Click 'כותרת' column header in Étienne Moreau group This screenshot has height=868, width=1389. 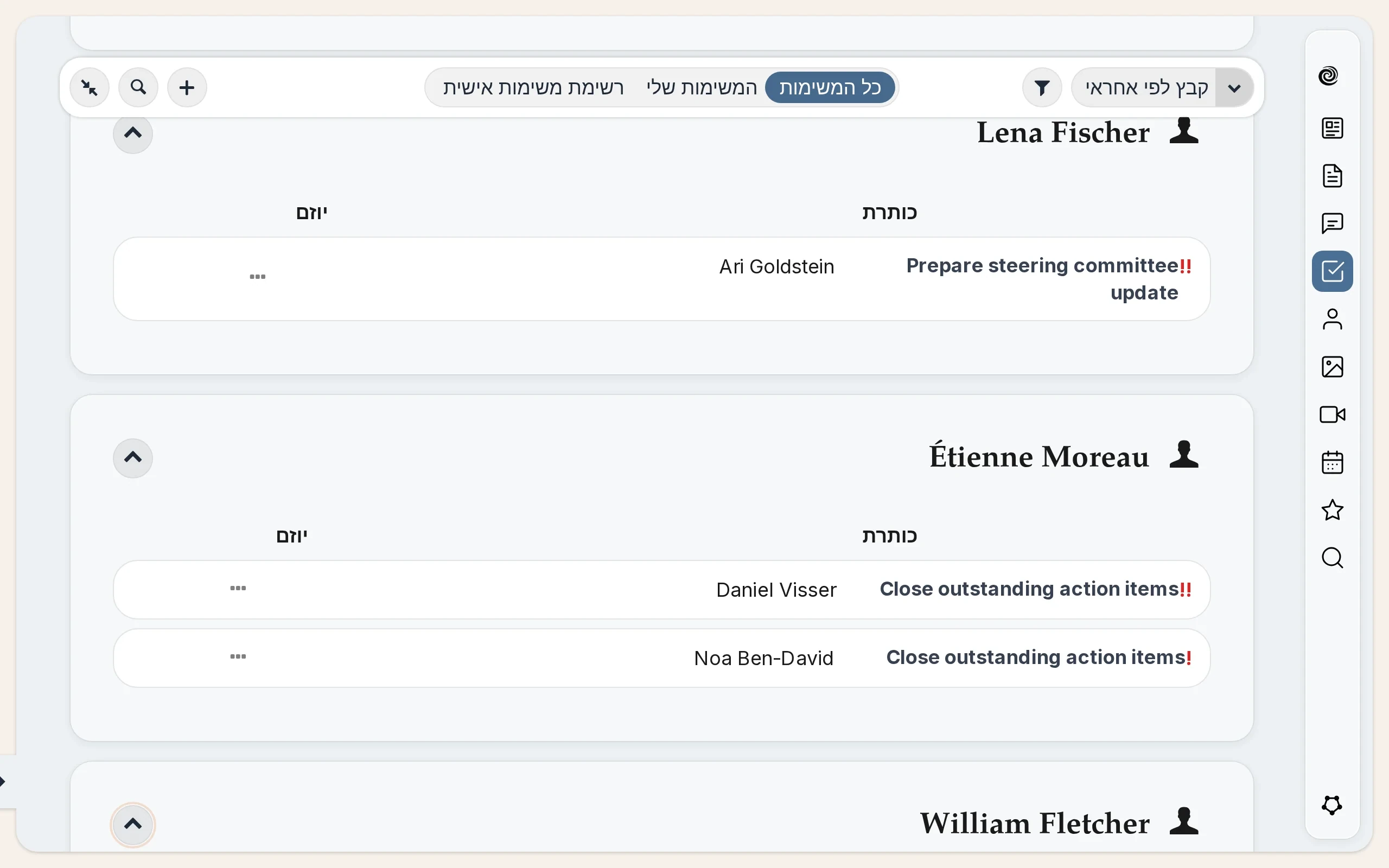pos(889,535)
